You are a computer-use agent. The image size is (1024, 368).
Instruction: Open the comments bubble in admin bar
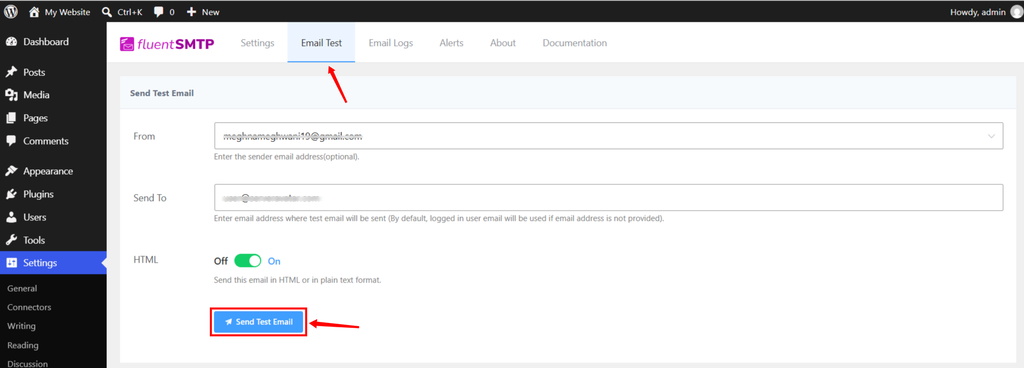coord(159,12)
